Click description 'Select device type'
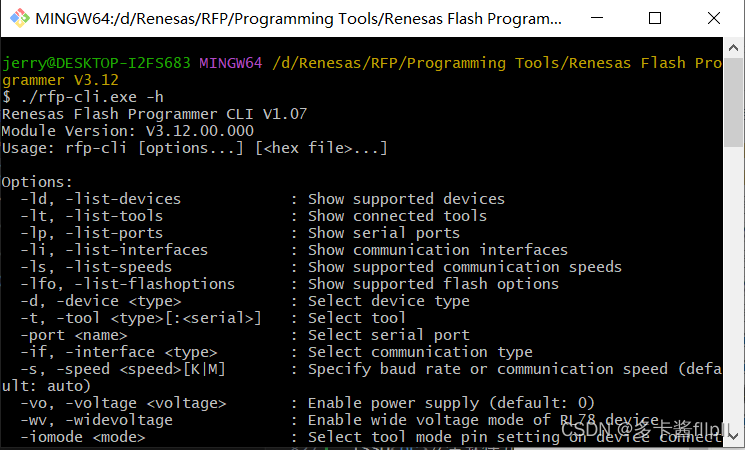 [x=389, y=301]
